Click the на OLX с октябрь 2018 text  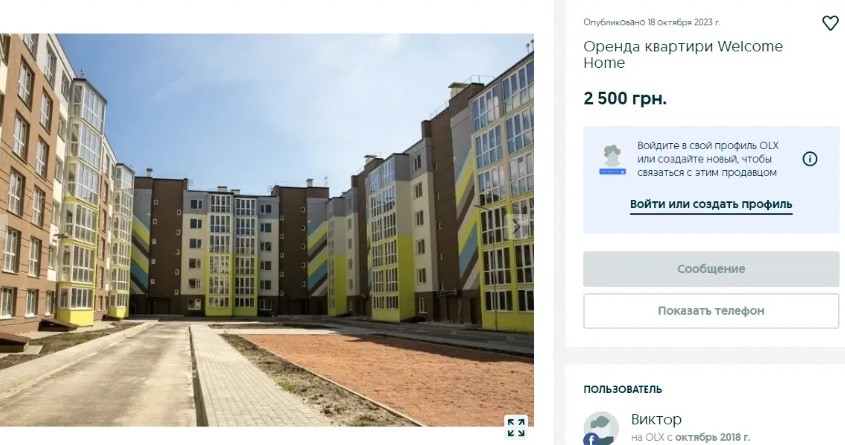tap(690, 437)
